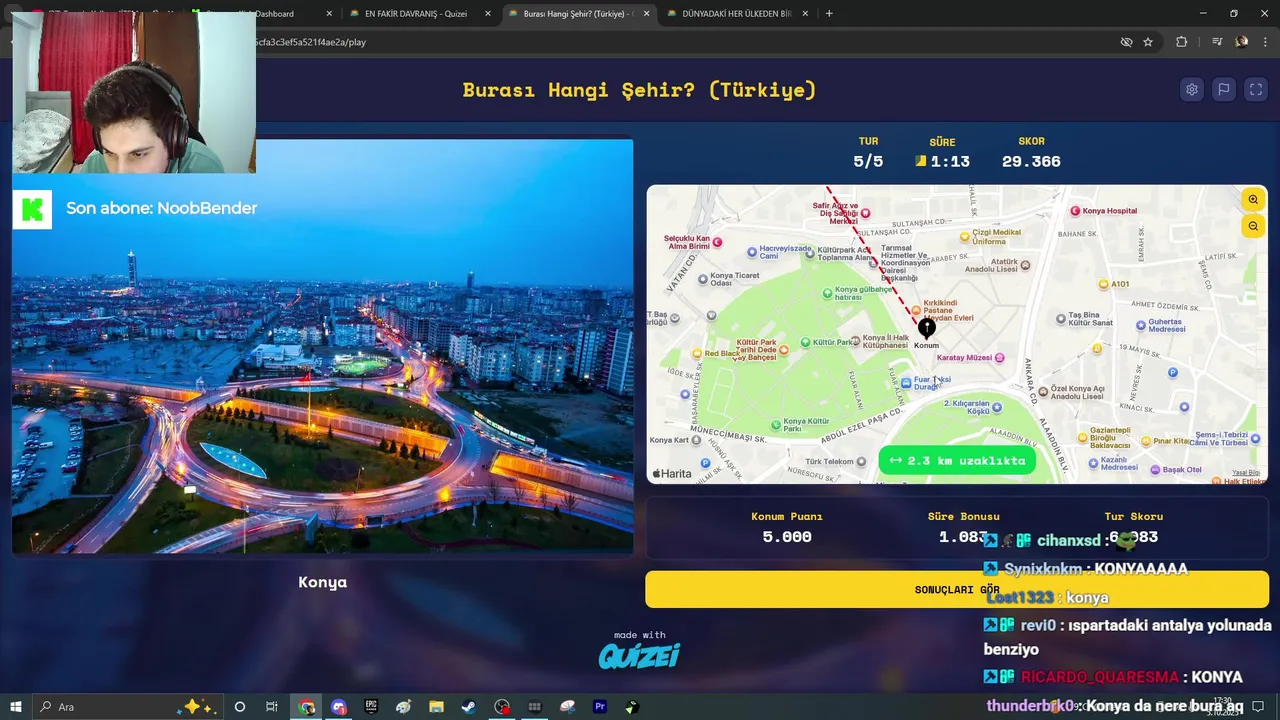Click the SKOR value 29.366
The image size is (1280, 720).
point(1031,161)
